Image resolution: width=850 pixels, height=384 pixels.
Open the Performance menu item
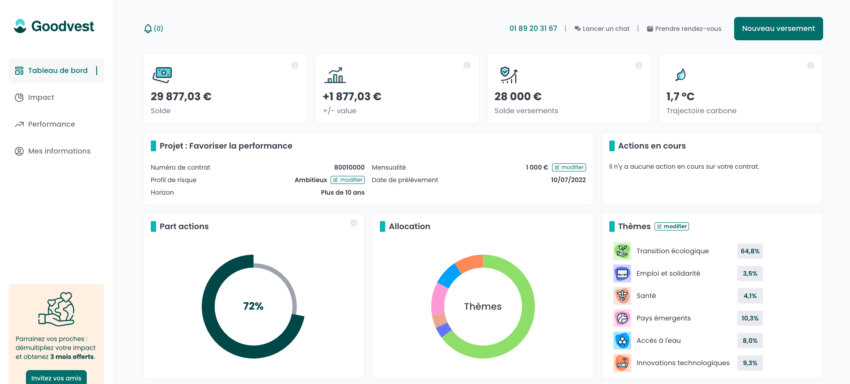44,124
